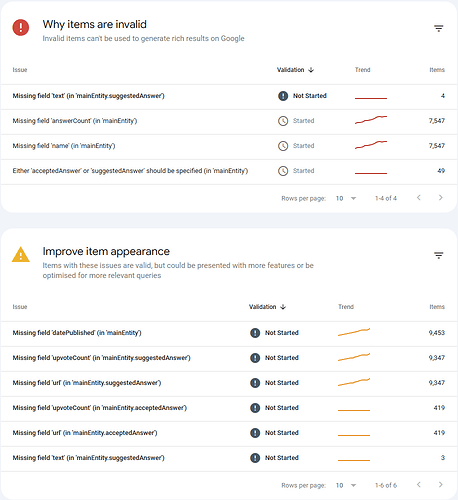Click Items column header in invalid table

(x=437, y=70)
